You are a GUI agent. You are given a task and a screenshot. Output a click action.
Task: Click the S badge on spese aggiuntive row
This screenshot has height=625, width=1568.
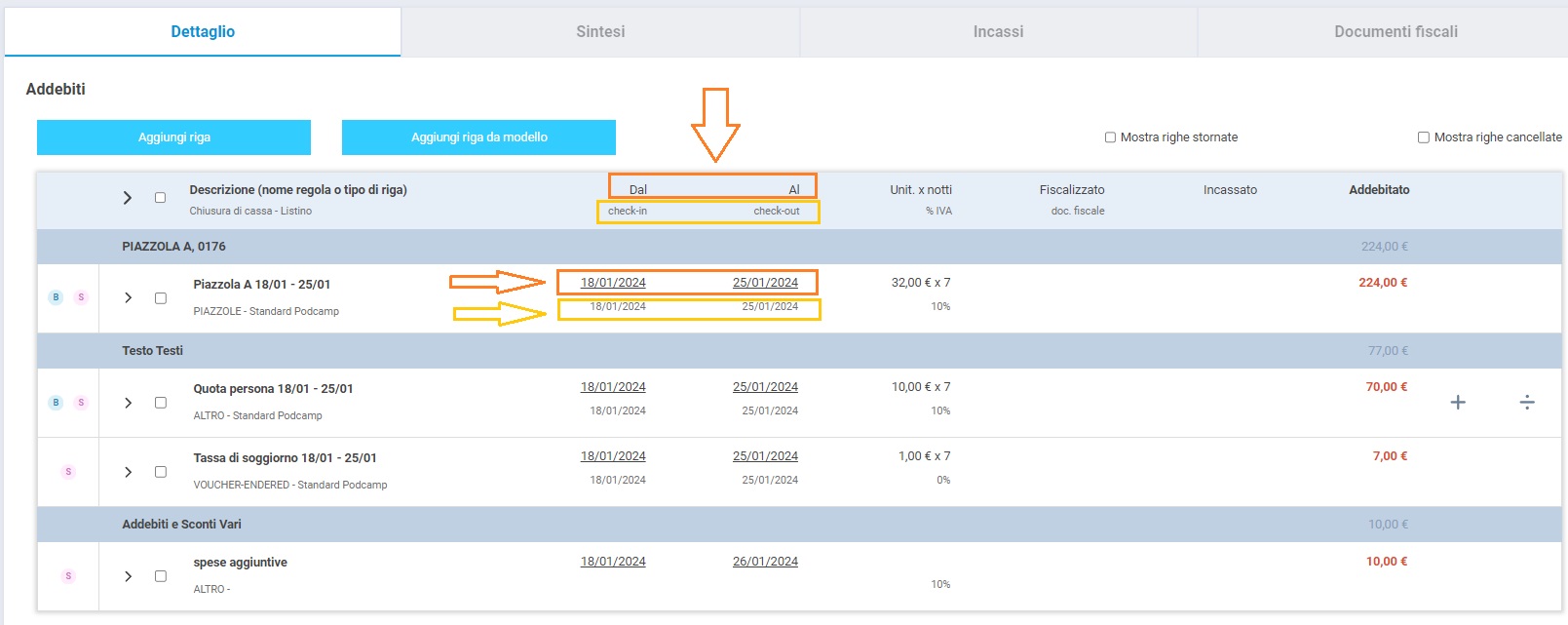[68, 576]
